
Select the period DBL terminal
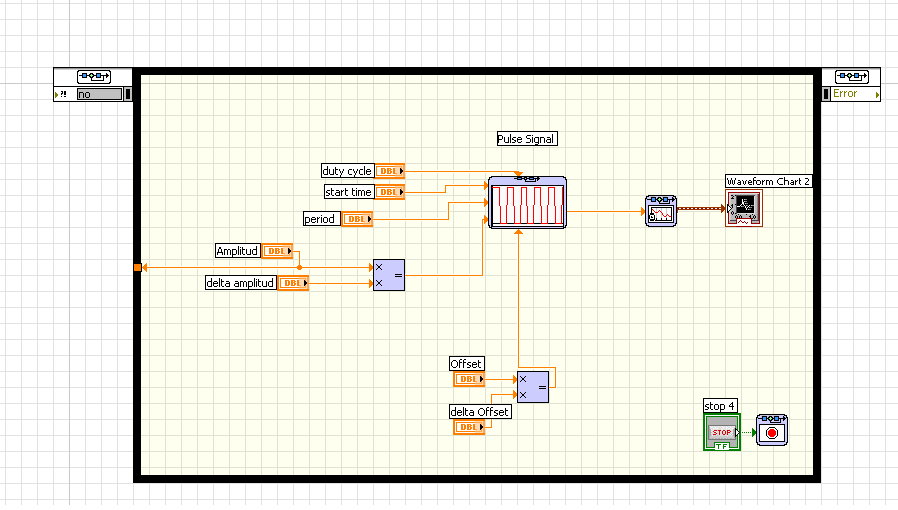[x=357, y=219]
